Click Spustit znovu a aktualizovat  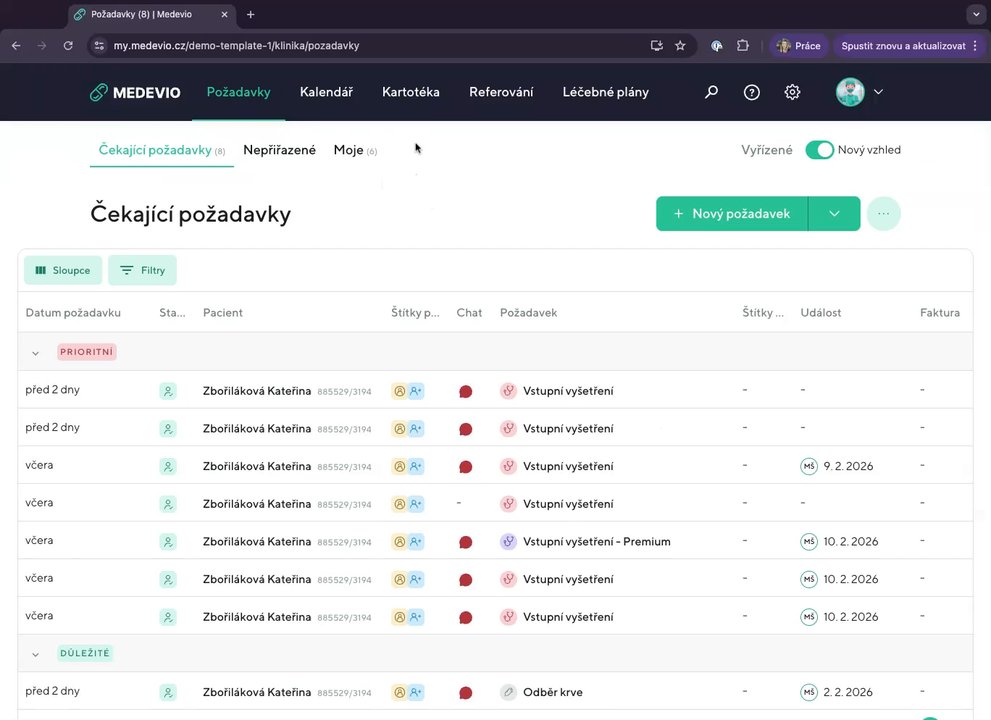pyautogui.click(x=909, y=46)
